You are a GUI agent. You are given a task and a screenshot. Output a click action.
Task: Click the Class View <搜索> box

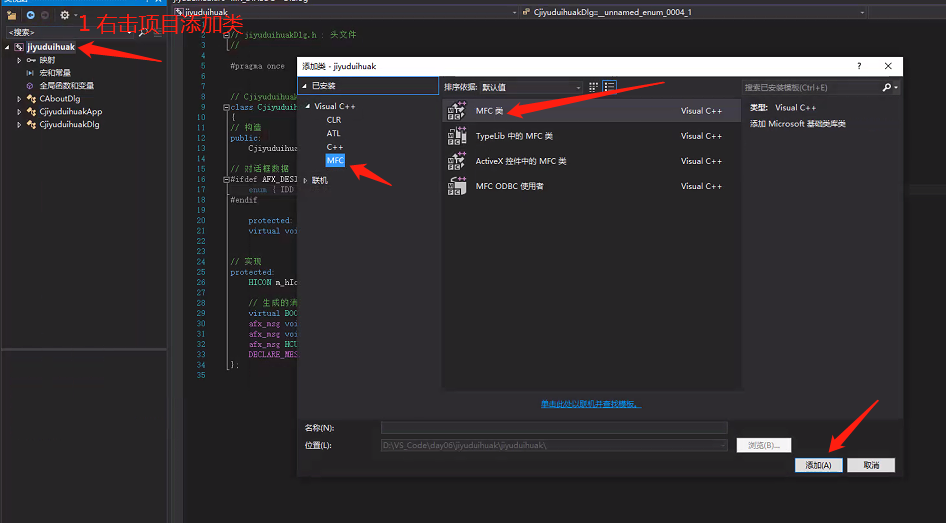point(71,32)
